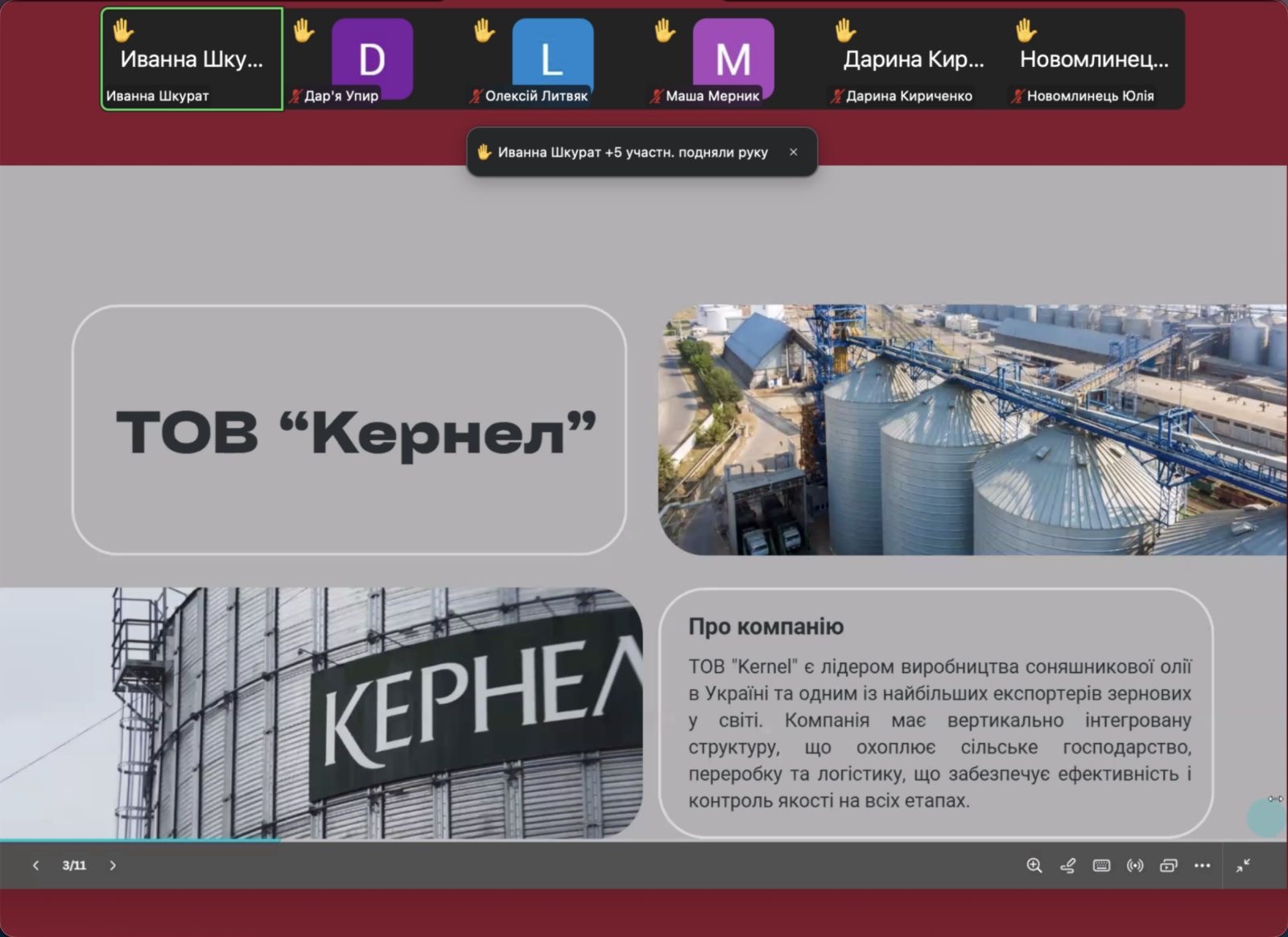1288x937 pixels.
Task: Show keyboard shortcuts icon
Action: point(1101,865)
